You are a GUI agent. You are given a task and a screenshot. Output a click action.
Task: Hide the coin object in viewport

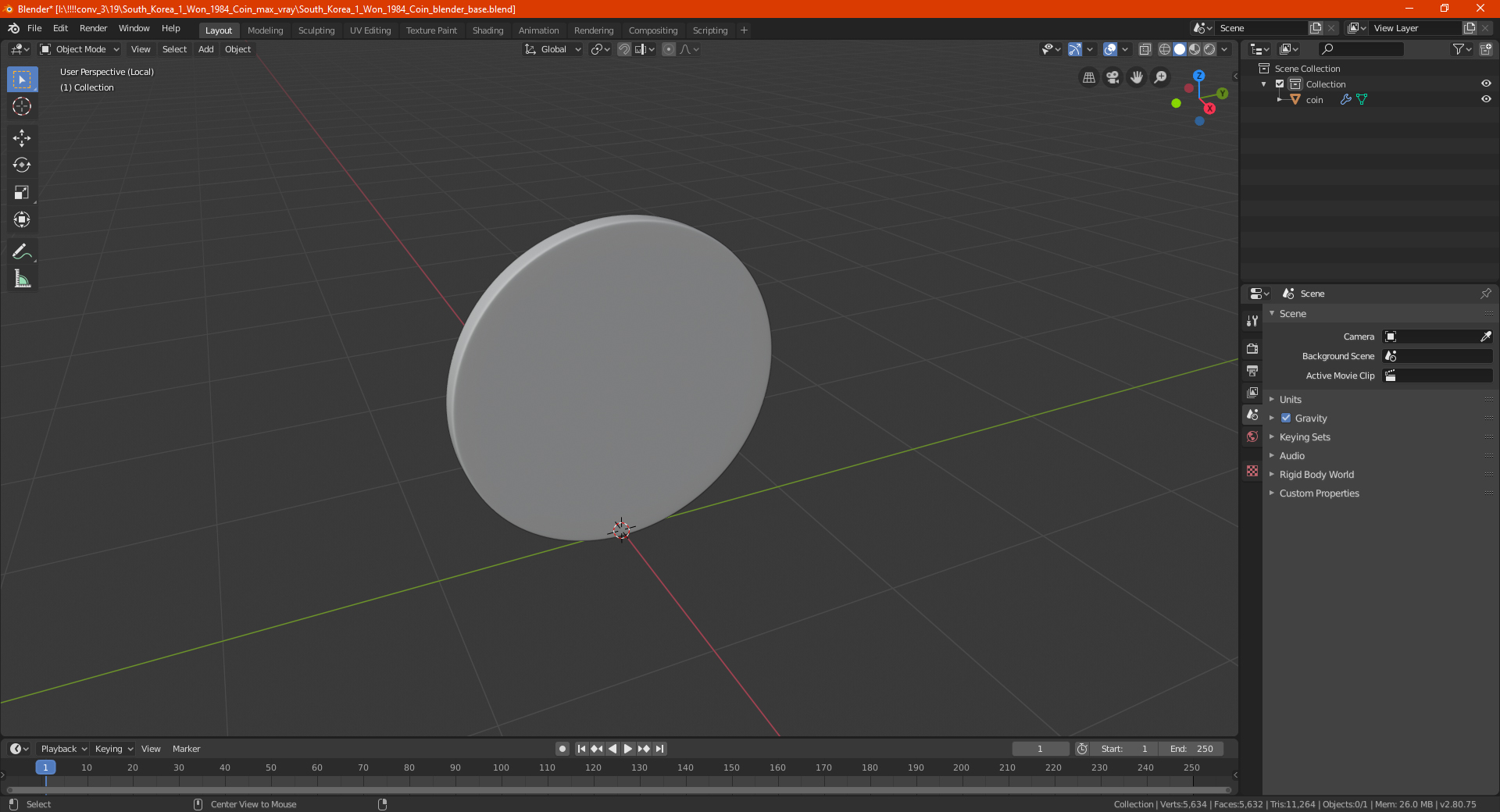pos(1486,100)
